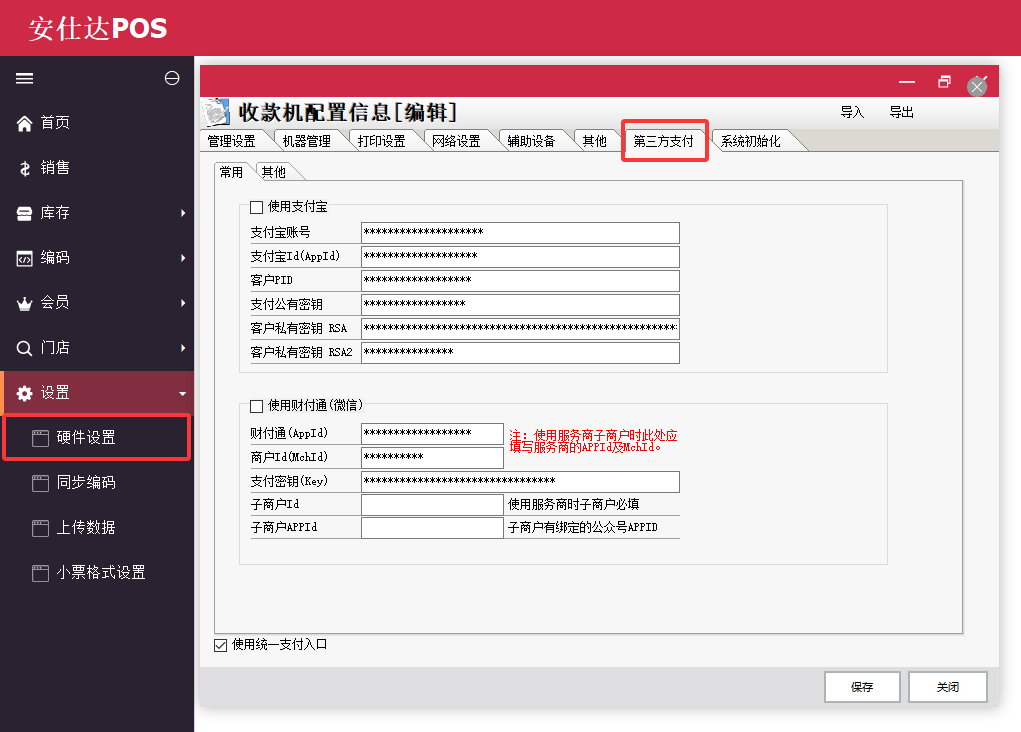
Task: Open the top-level 其他 tab
Action: pyautogui.click(x=594, y=141)
